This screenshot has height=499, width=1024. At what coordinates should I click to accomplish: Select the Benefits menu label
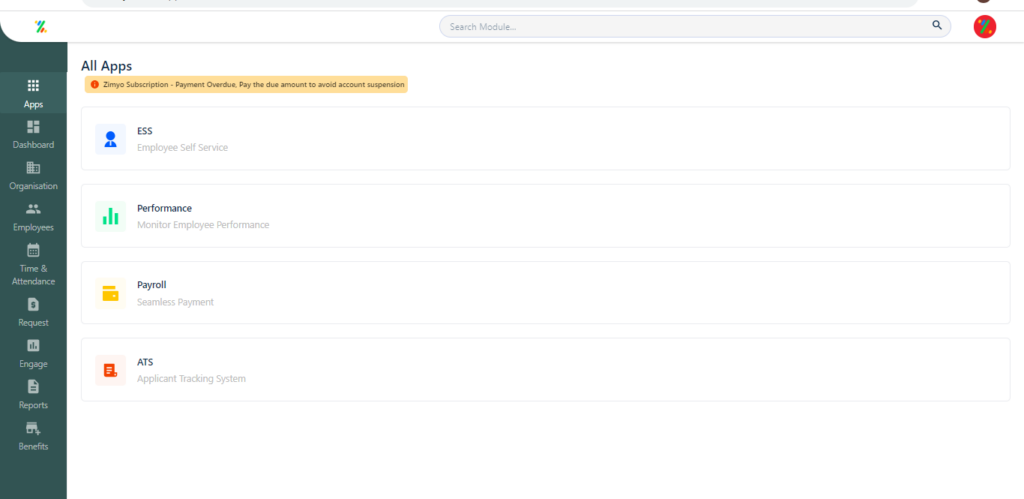tap(33, 447)
